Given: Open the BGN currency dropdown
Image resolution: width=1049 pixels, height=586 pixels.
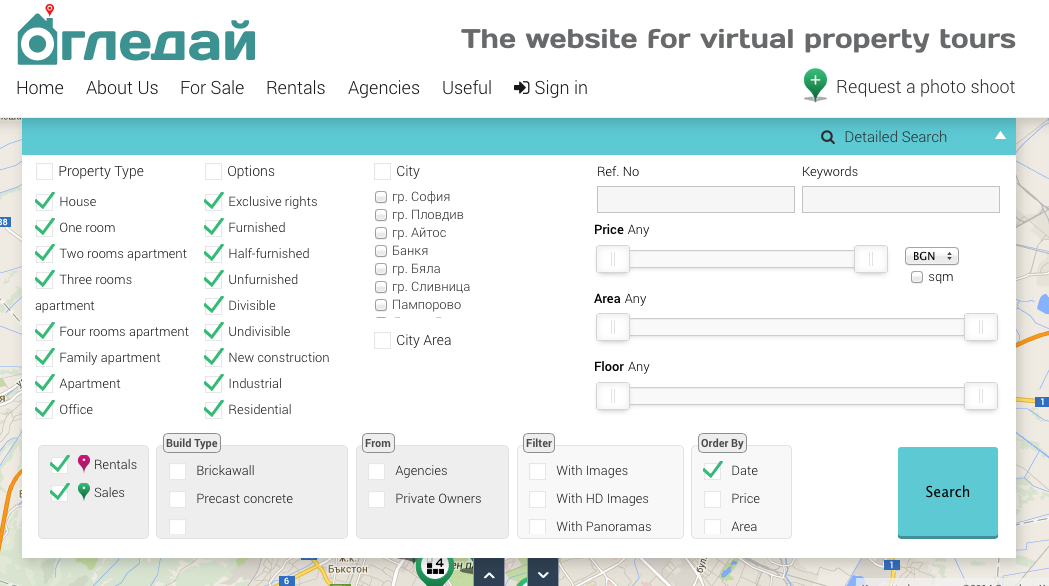Looking at the screenshot, I should (931, 256).
